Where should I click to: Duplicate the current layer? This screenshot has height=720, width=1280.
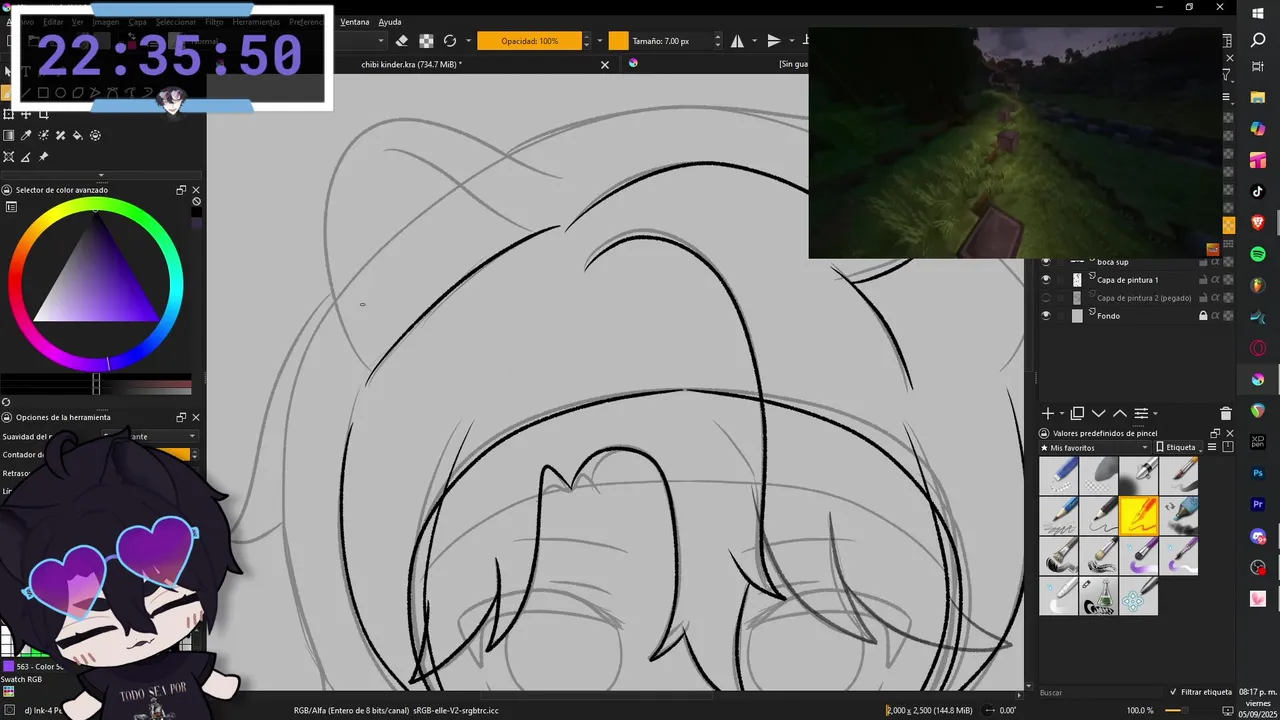(x=1077, y=413)
